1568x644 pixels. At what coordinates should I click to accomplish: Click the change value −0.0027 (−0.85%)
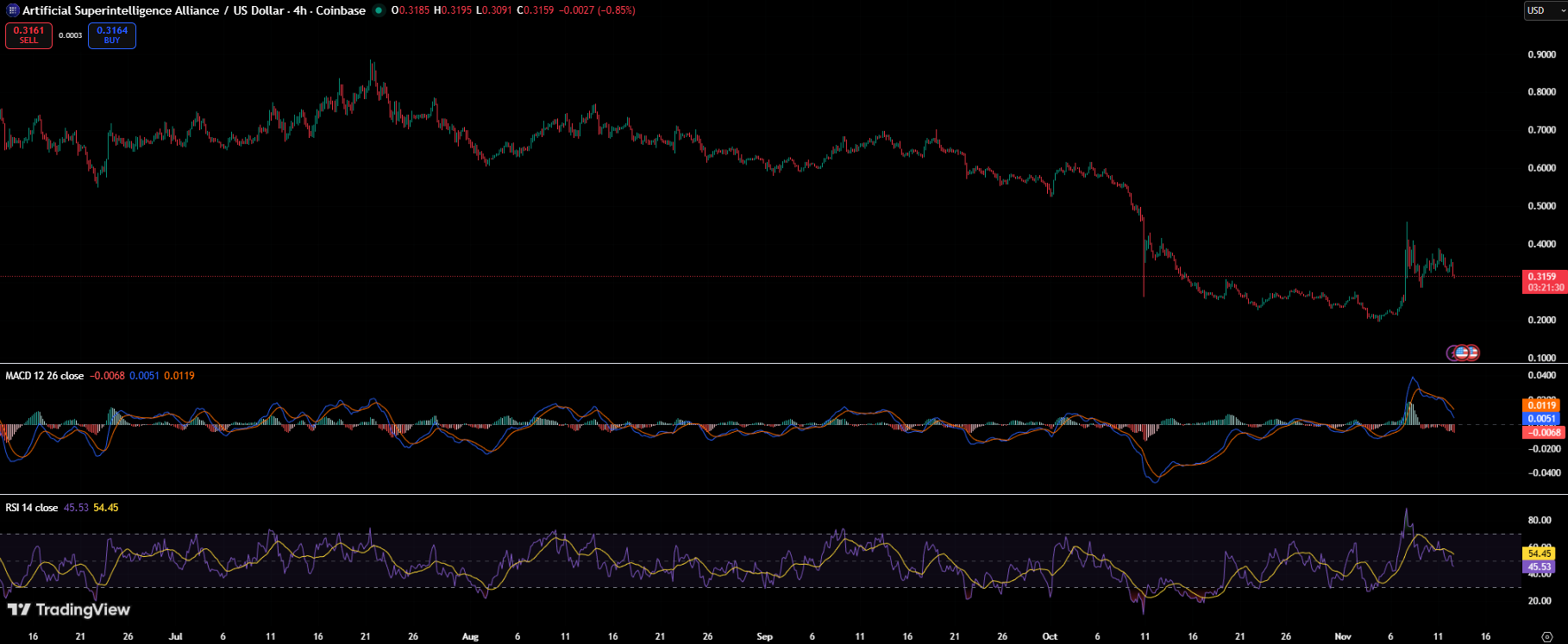pos(597,10)
